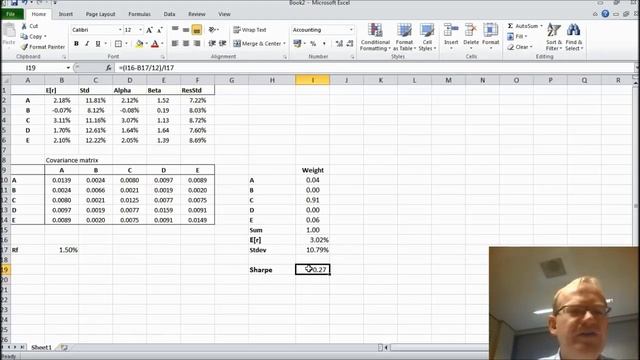
Task: Open Sort & Filter
Action: click(554, 37)
